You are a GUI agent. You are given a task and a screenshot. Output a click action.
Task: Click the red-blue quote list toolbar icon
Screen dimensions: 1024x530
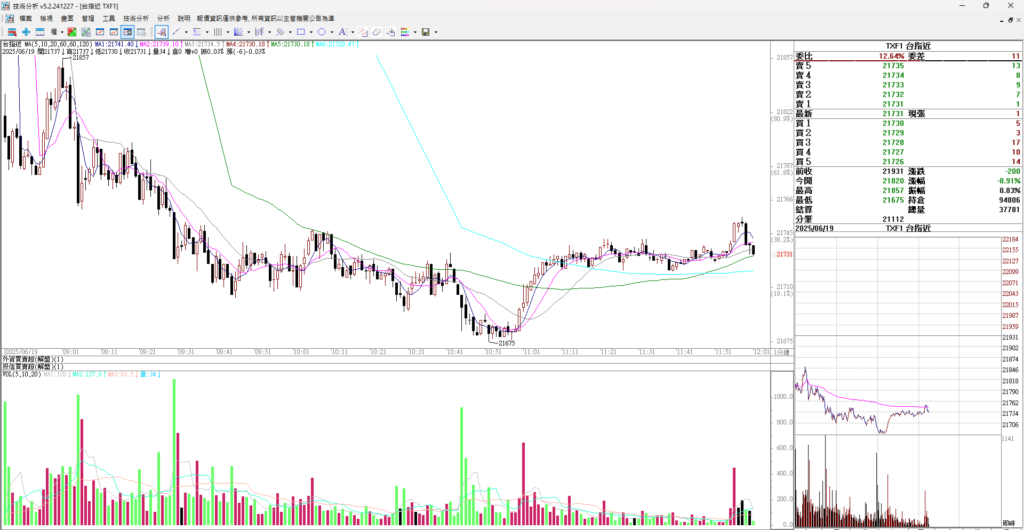coord(12,31)
